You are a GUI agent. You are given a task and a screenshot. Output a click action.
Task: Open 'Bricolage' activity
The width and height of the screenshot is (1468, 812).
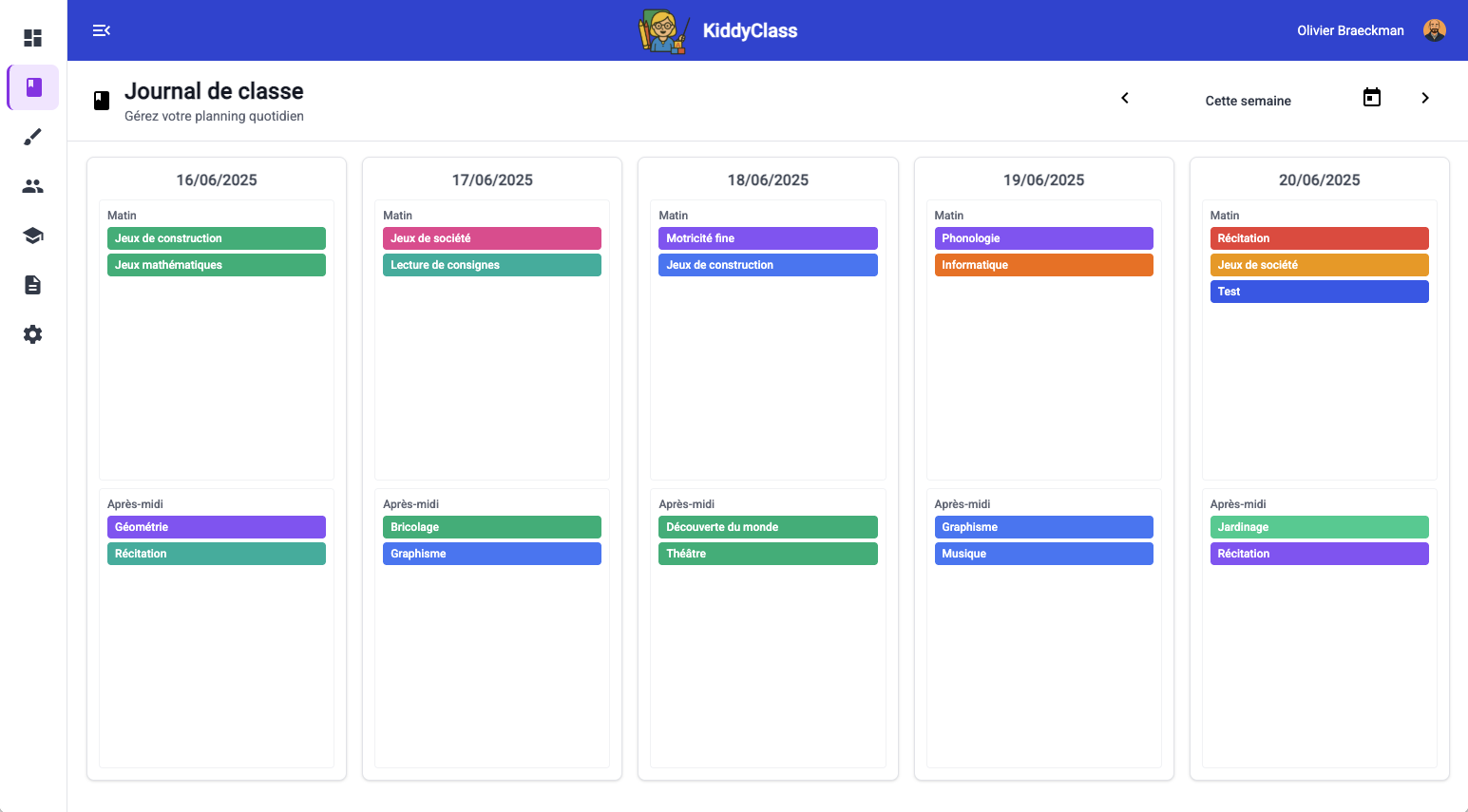point(492,527)
